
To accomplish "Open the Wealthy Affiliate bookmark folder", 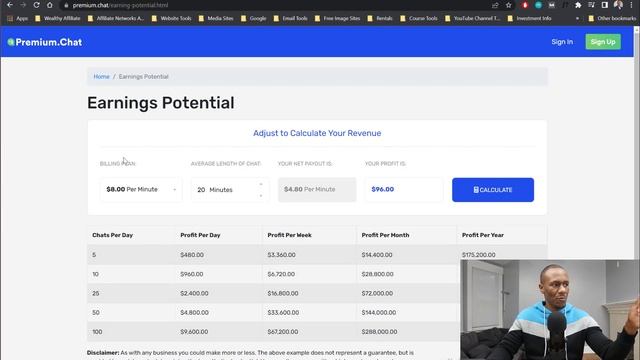I will click(58, 18).
